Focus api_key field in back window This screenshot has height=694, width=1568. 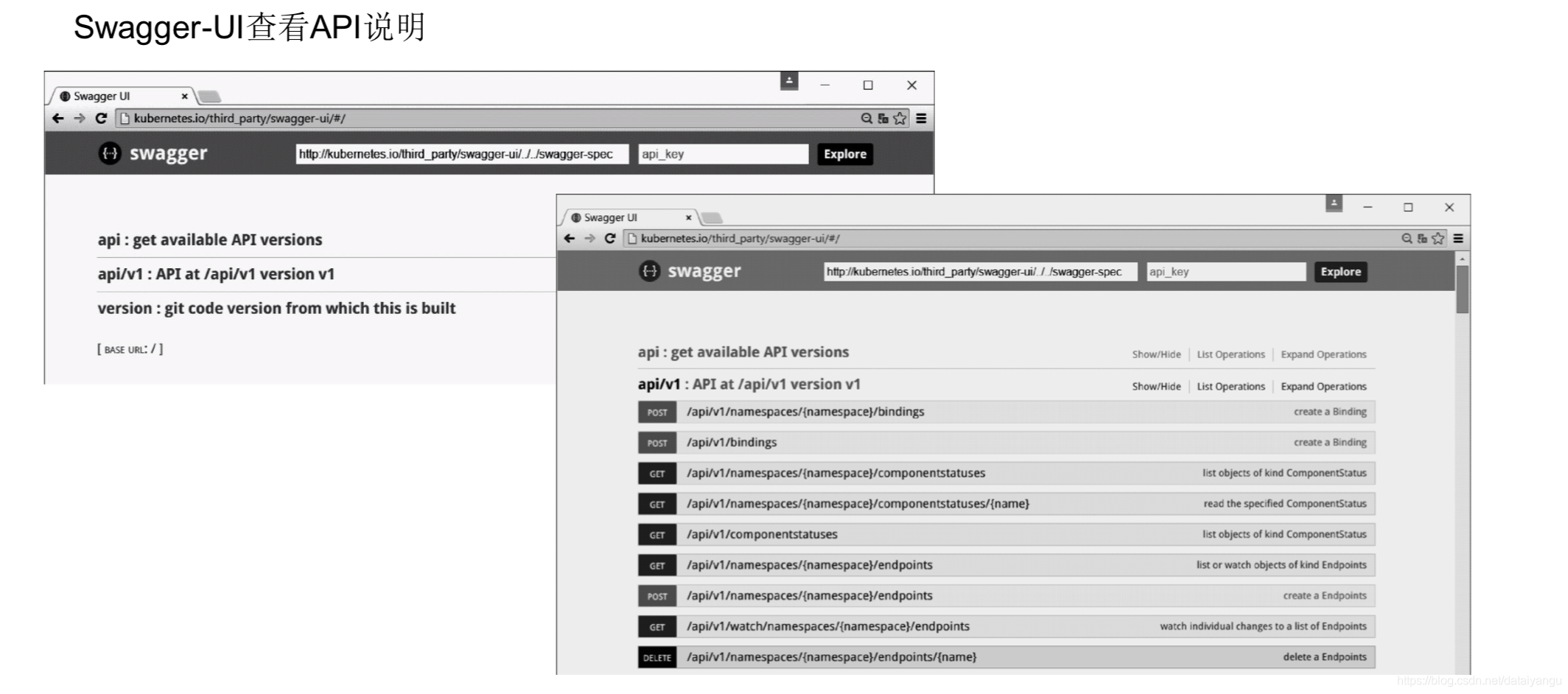(724, 154)
